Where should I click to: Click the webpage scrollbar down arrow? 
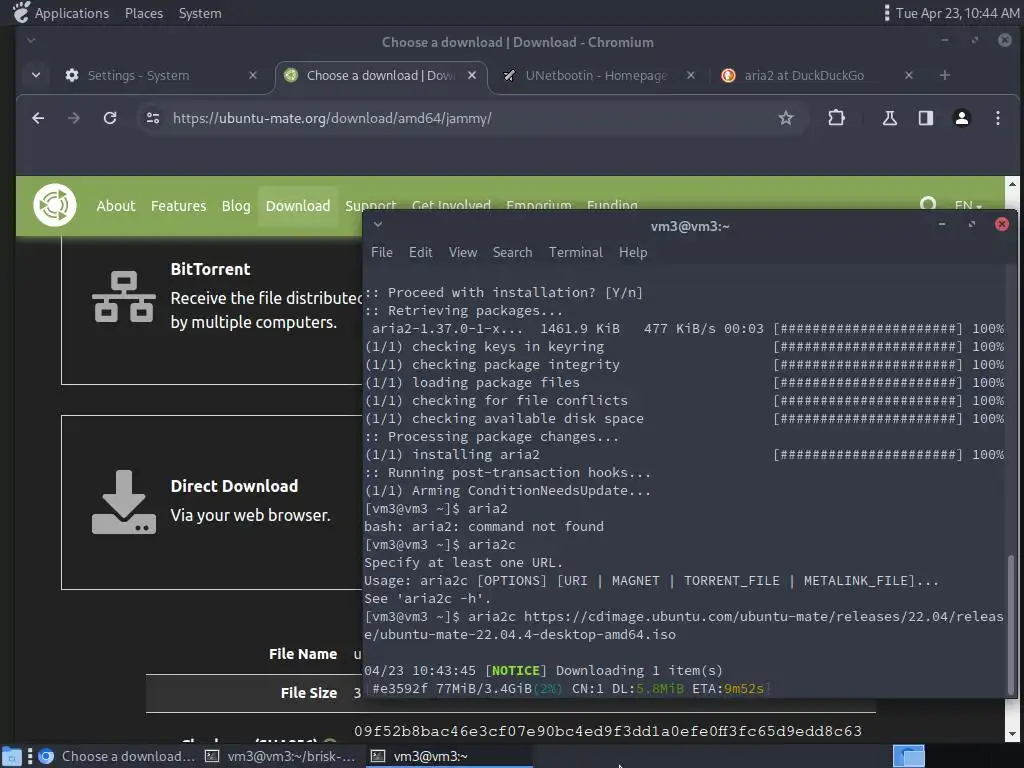pos(1012,733)
